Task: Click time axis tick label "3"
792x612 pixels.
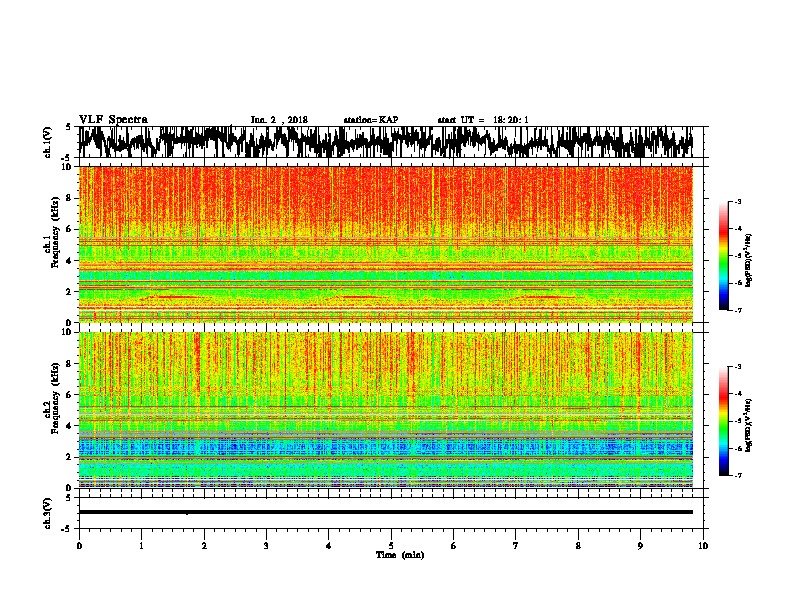Action: coord(266,546)
